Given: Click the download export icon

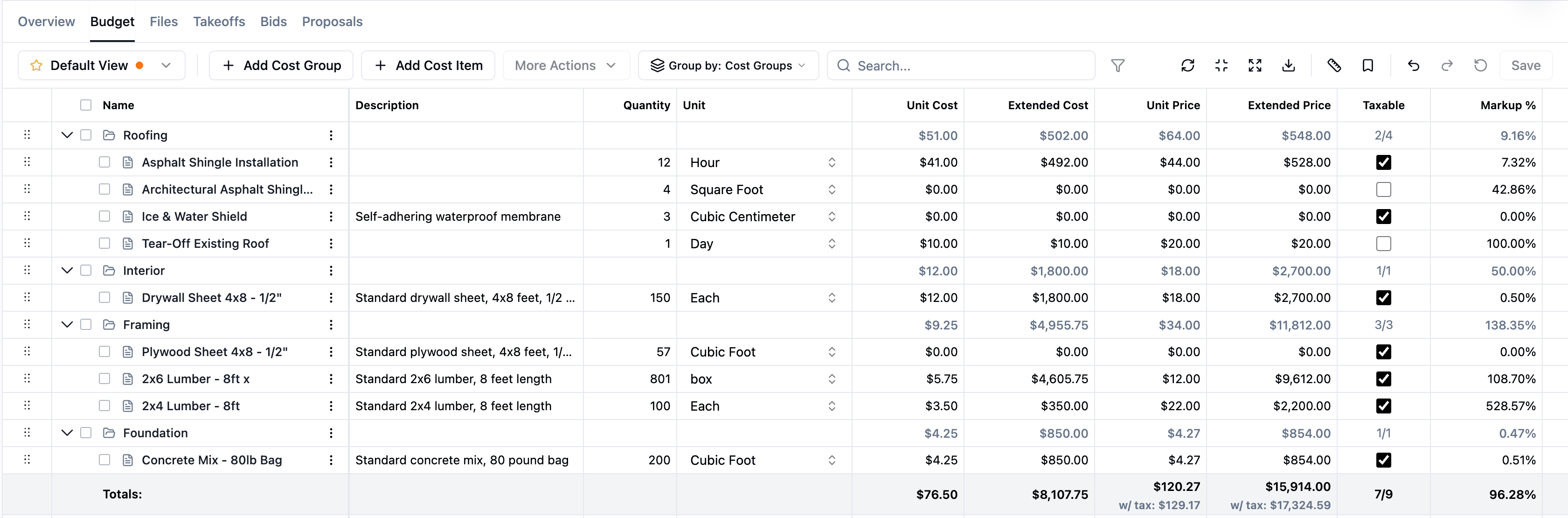Looking at the screenshot, I should 1289,65.
